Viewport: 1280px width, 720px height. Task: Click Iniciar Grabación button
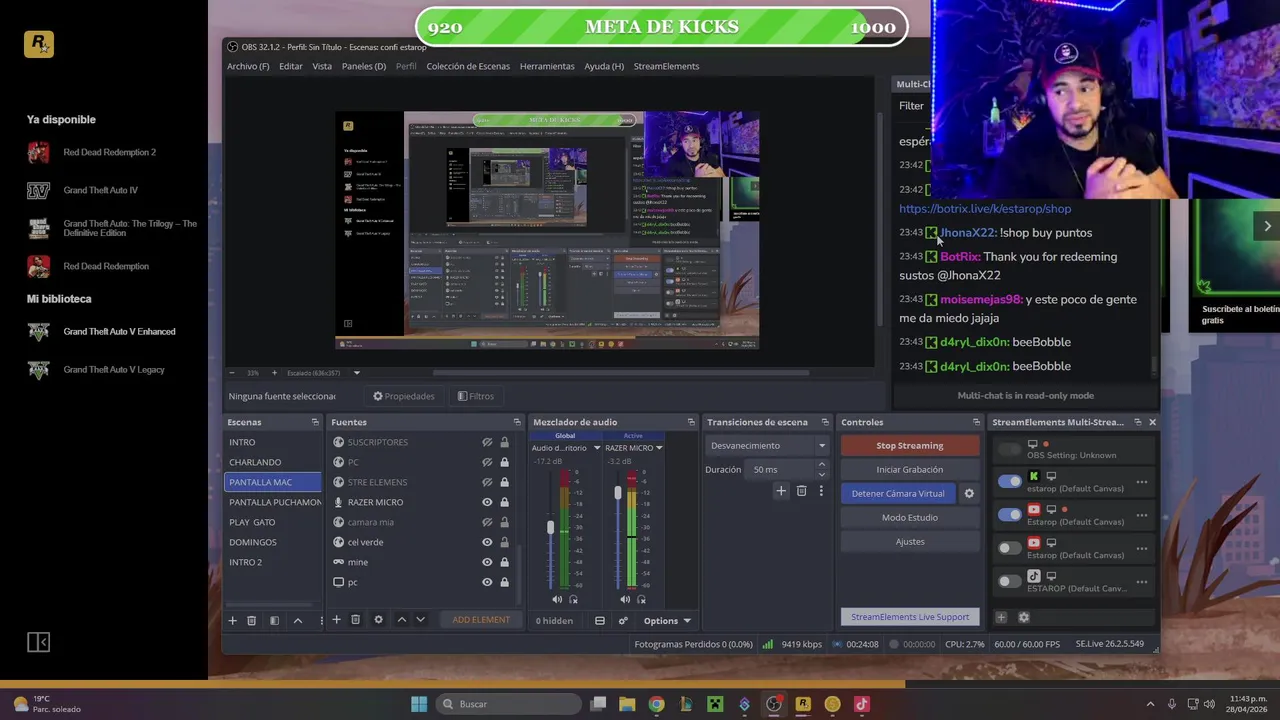pos(910,470)
